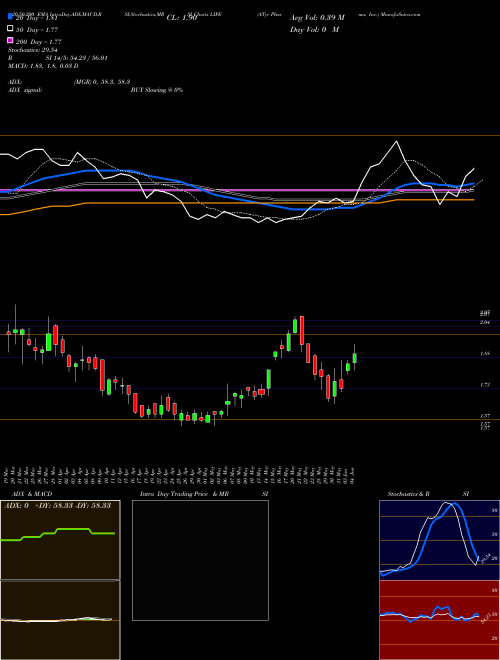Click the 'Stochastics & RSI' panel title

coord(428,494)
